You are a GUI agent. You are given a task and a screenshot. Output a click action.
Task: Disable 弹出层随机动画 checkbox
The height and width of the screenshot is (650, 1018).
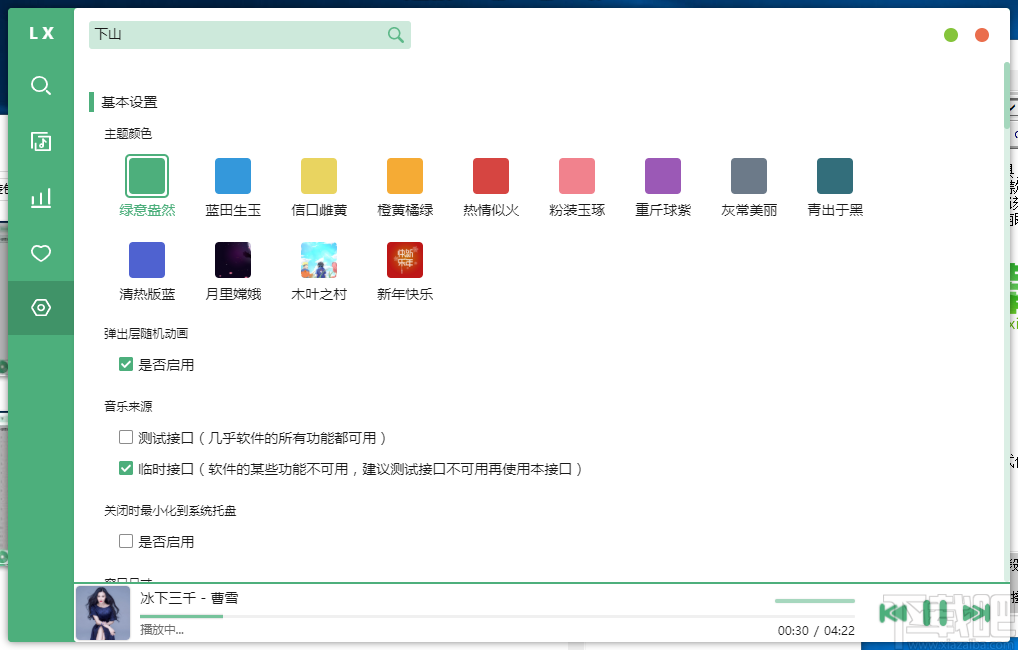[126, 364]
